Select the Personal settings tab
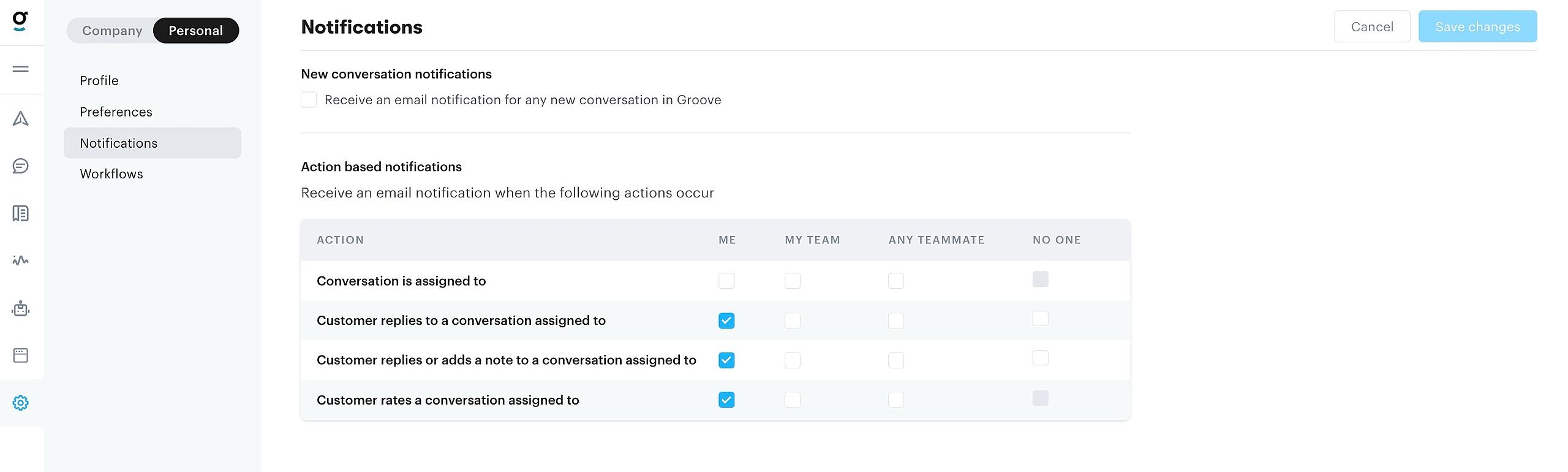This screenshot has height=472, width=1568. [x=195, y=31]
